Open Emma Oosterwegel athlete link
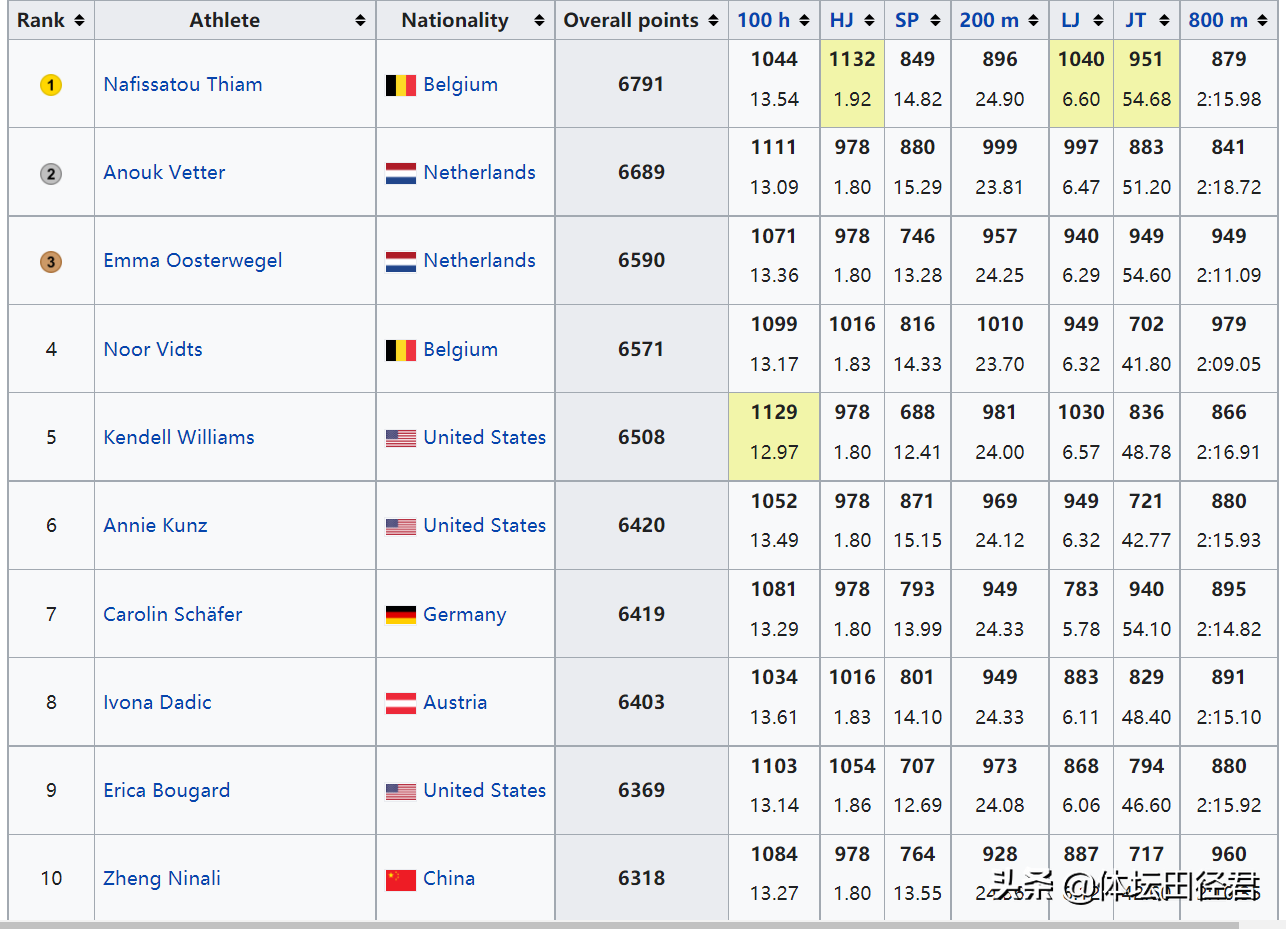This screenshot has height=929, width=1286. pos(193,261)
